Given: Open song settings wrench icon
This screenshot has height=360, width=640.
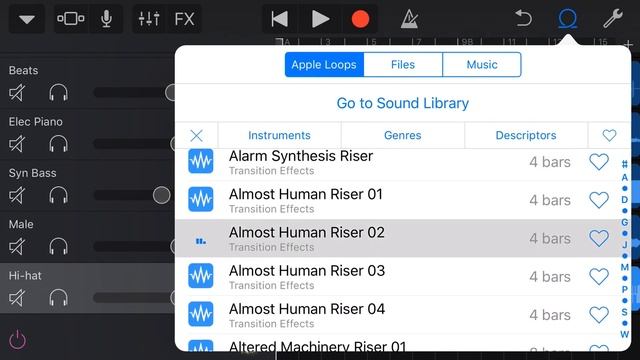Looking at the screenshot, I should click(613, 19).
